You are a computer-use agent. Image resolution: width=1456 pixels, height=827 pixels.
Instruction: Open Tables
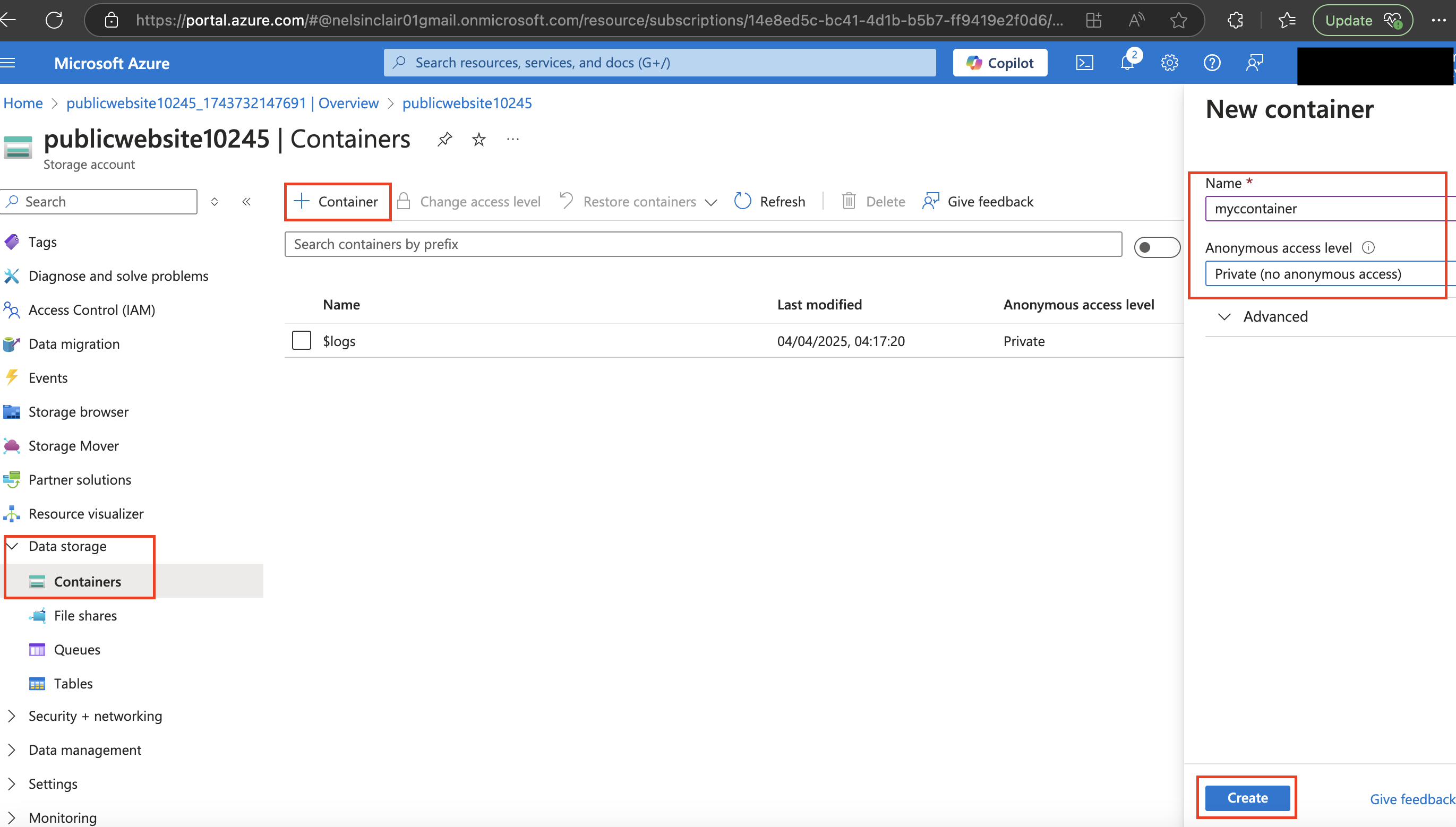tap(73, 684)
